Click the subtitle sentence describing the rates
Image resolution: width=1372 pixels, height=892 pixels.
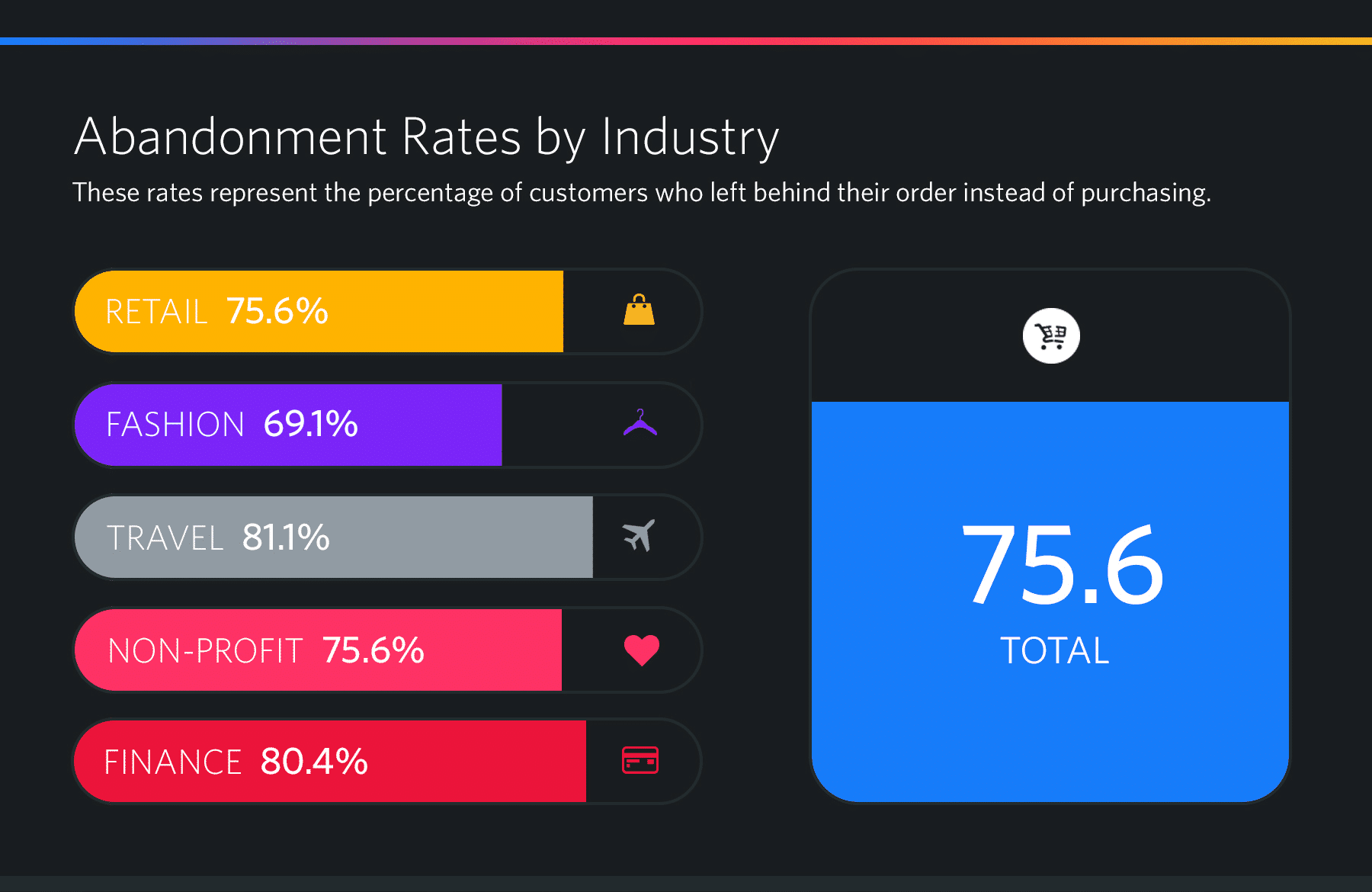pos(641,193)
